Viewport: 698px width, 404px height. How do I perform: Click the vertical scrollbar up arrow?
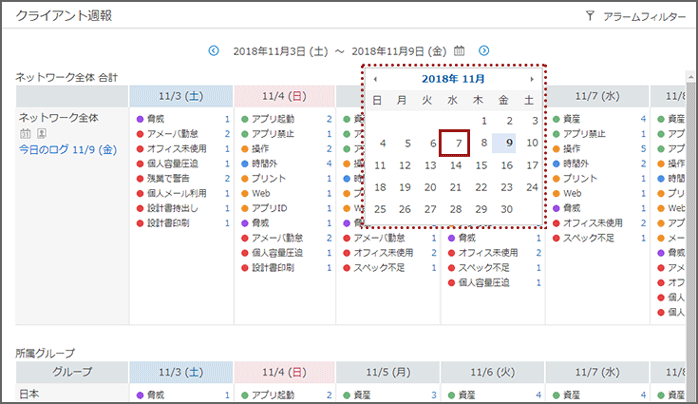pos(690,77)
